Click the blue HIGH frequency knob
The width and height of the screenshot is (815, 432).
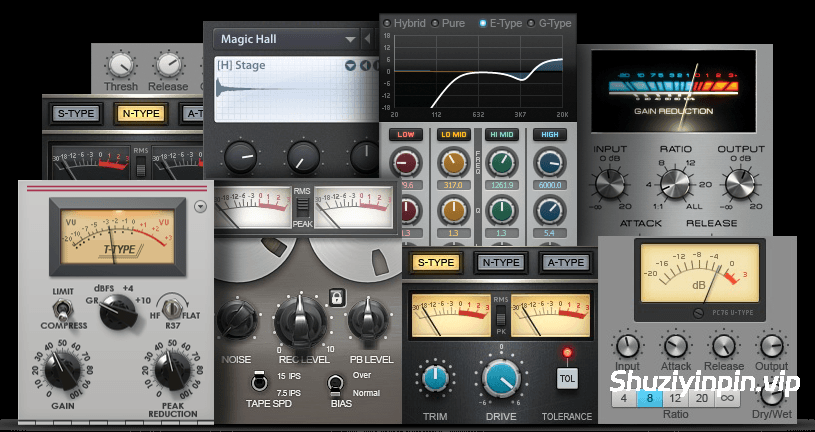tap(550, 162)
